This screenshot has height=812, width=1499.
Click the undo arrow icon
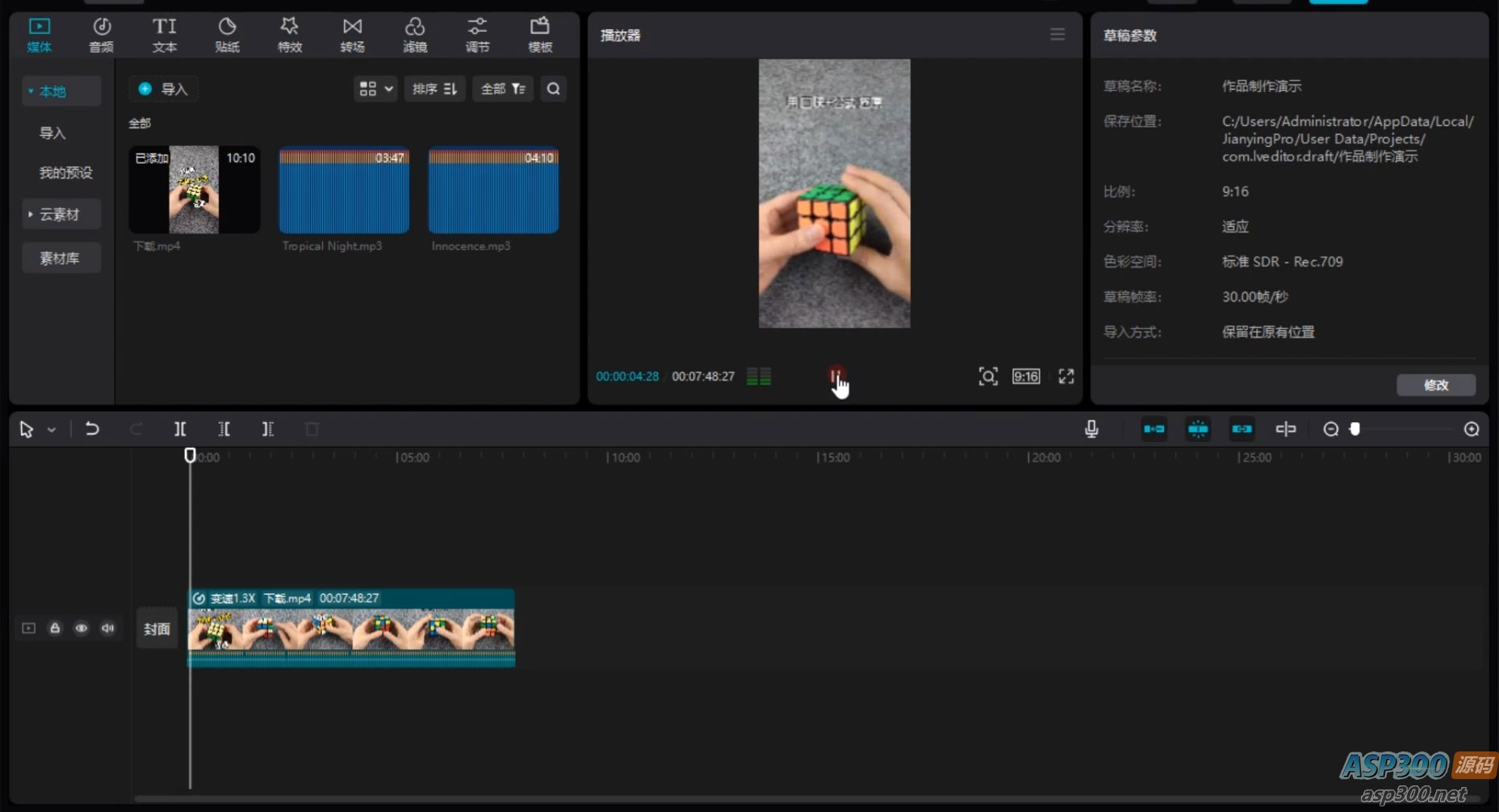[92, 429]
